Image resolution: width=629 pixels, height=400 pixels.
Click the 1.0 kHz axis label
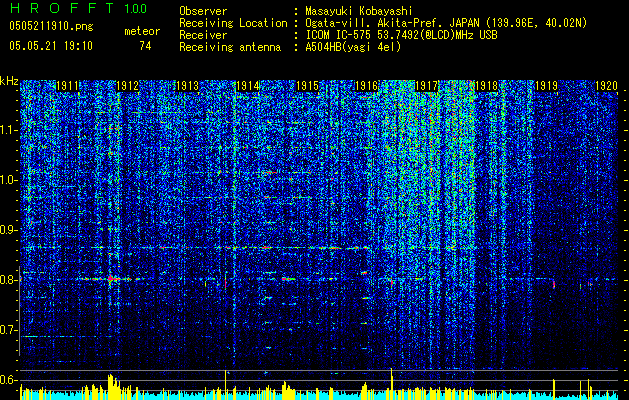(9, 180)
